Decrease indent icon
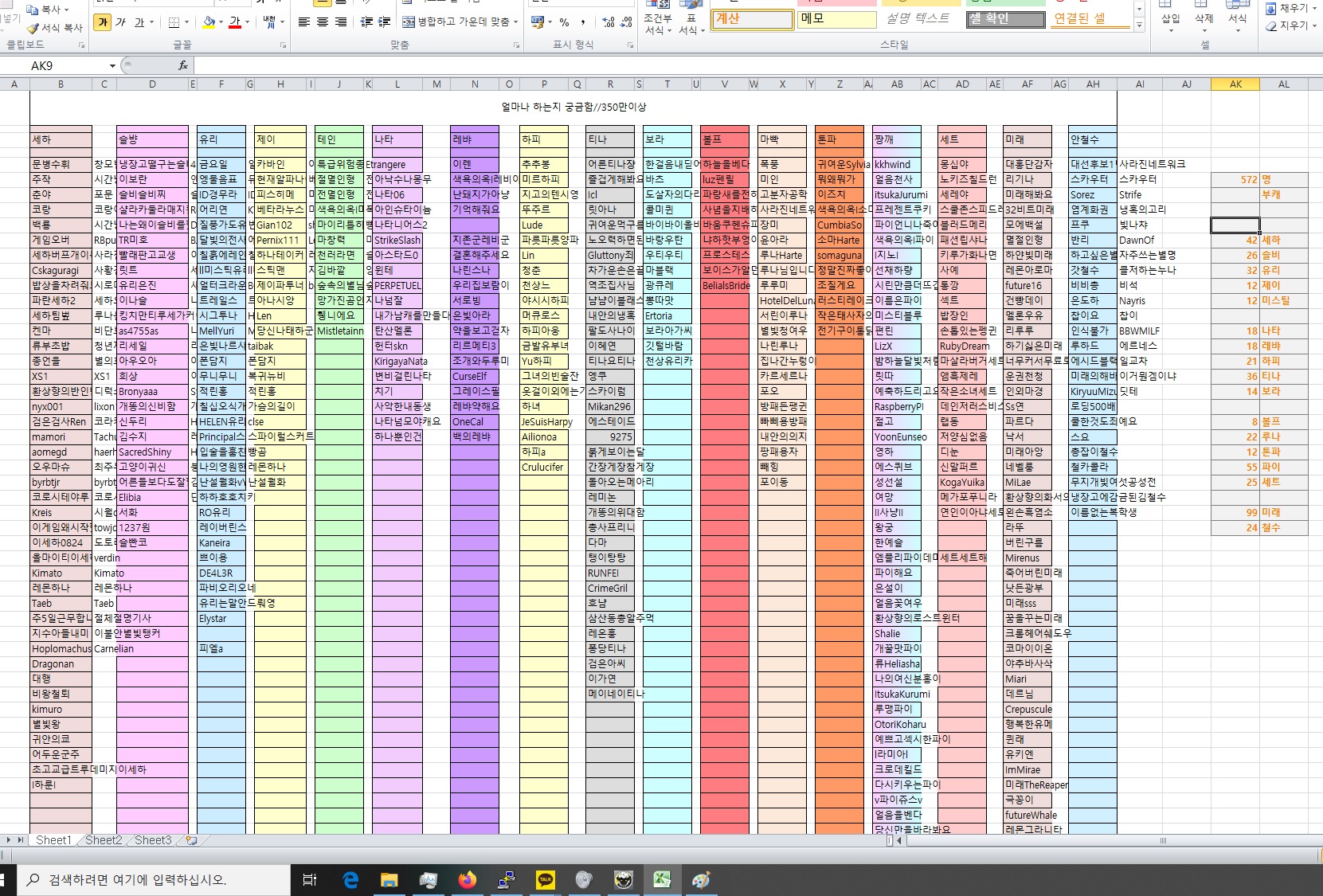The height and width of the screenshot is (896, 1323). point(366,22)
